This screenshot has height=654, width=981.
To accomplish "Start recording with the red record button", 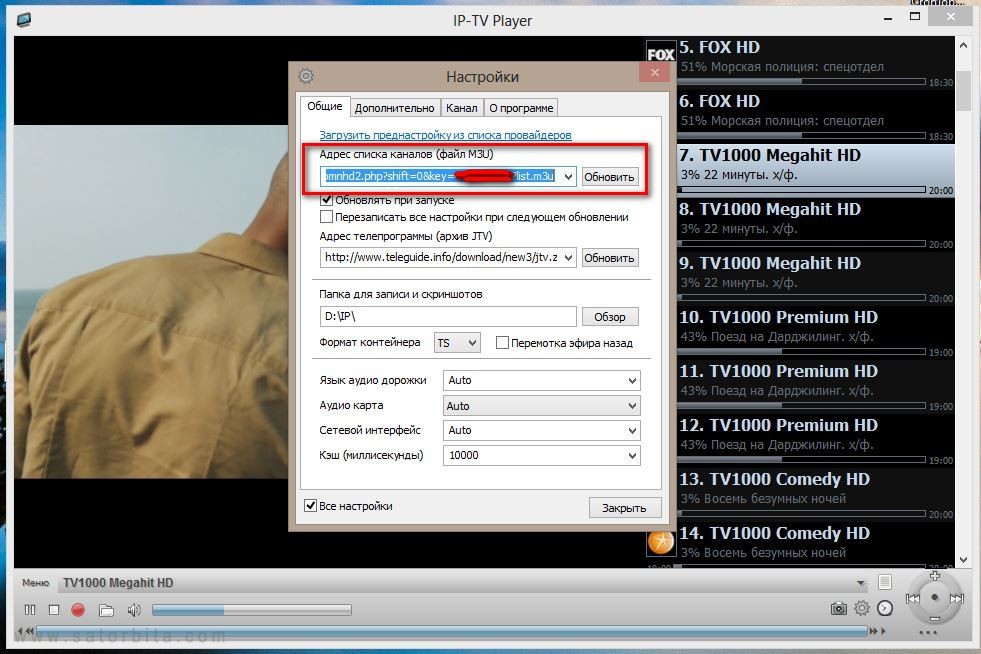I will point(78,610).
